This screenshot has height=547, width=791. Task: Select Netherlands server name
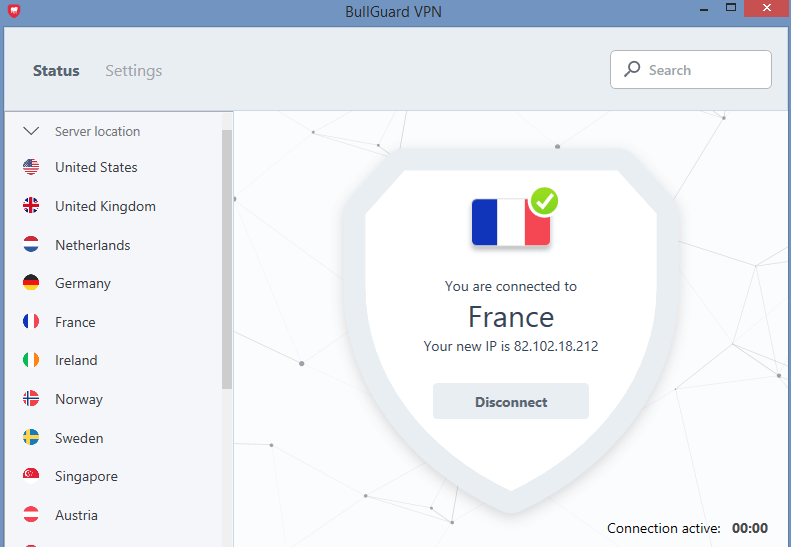tap(92, 245)
